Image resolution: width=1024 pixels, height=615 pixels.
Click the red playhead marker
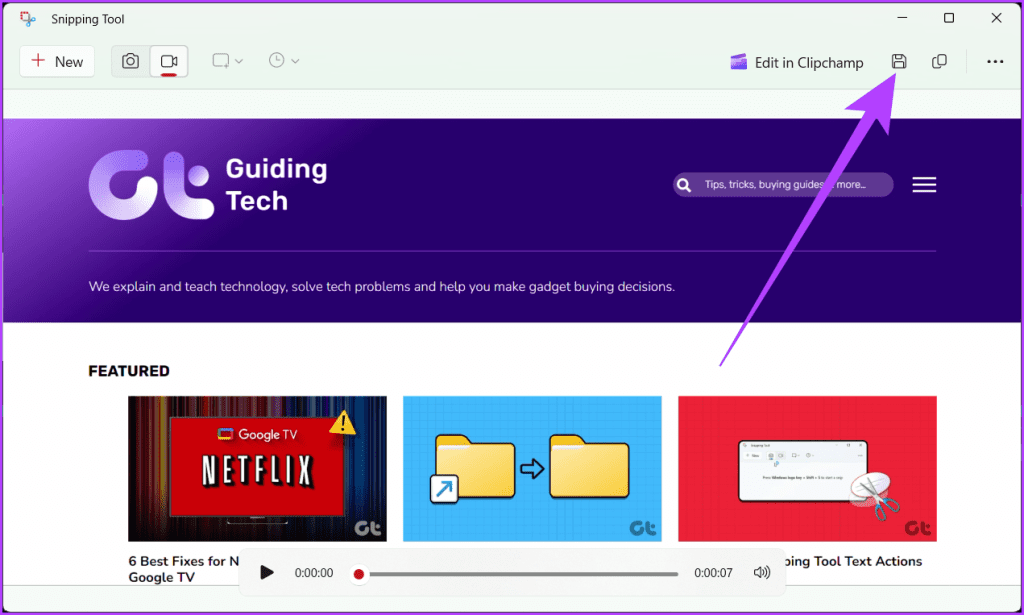pos(359,574)
